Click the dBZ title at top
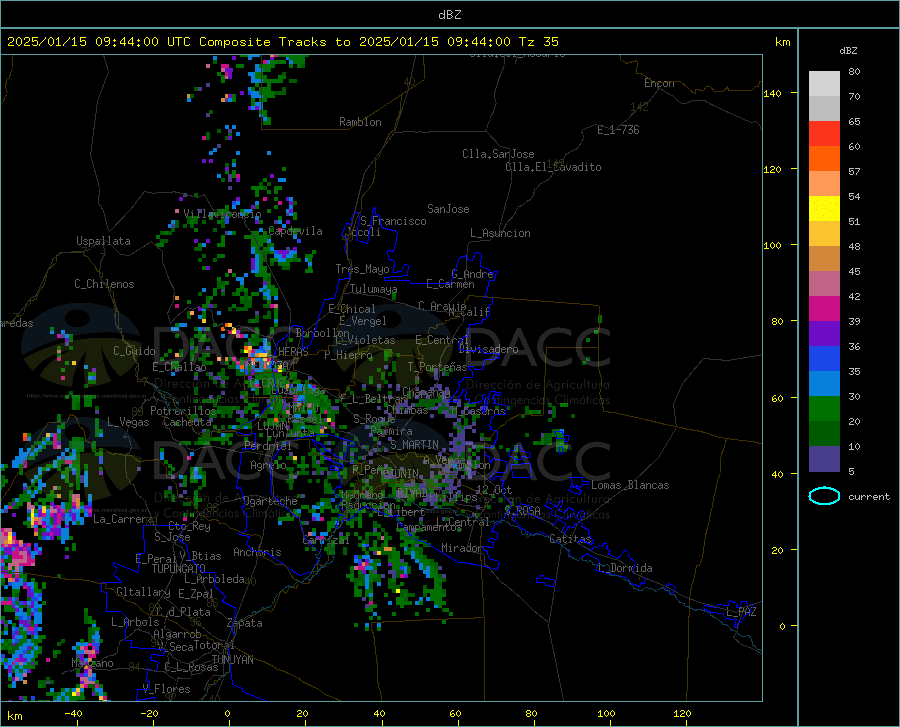Image resolution: width=900 pixels, height=727 pixels. pos(449,15)
